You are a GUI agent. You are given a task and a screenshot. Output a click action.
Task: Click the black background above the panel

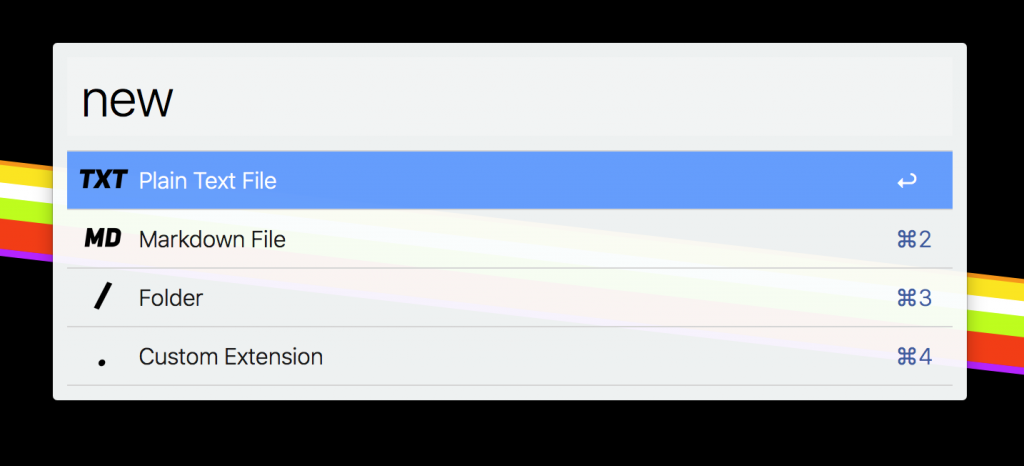(500, 20)
